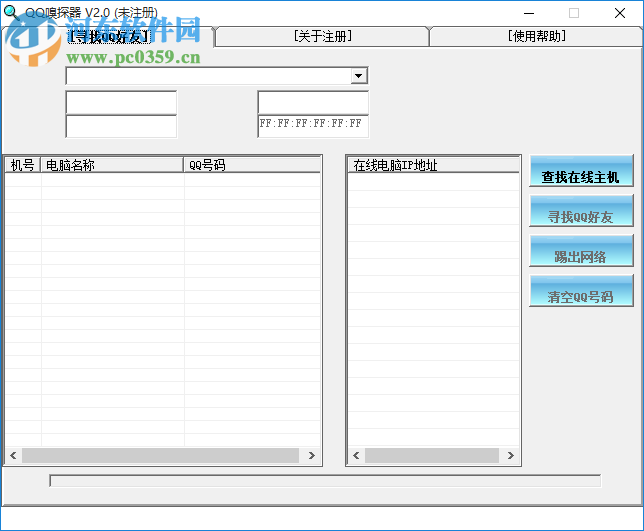This screenshot has width=644, height=531.
Task: Click right scroll arrow of QQ list
Action: [x=312, y=455]
